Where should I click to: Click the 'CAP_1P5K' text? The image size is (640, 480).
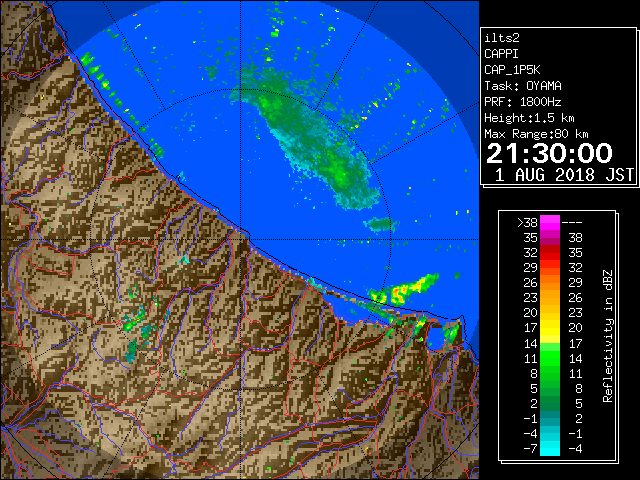[512, 70]
